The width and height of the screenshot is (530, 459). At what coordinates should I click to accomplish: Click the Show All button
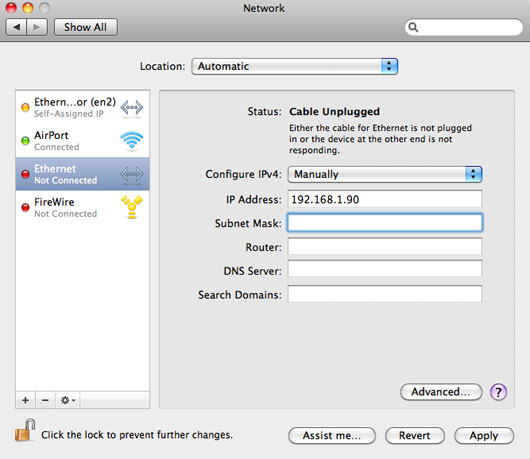86,27
